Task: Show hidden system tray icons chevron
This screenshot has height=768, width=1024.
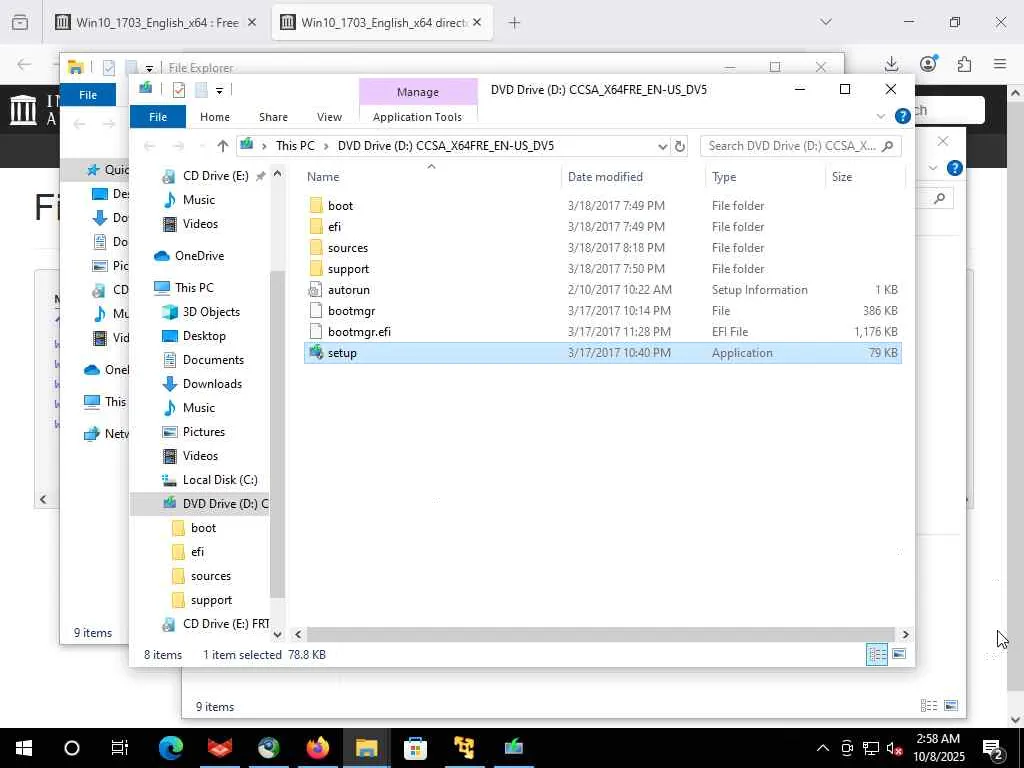Action: (823, 748)
